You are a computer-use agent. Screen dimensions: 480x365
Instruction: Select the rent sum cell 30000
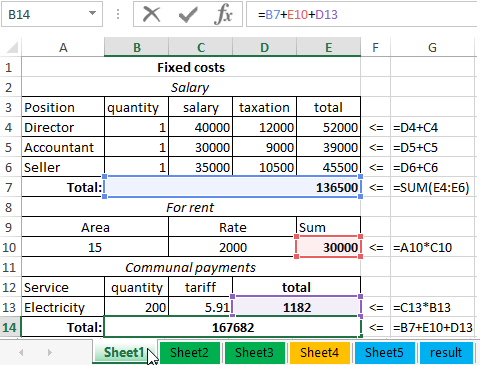328,247
